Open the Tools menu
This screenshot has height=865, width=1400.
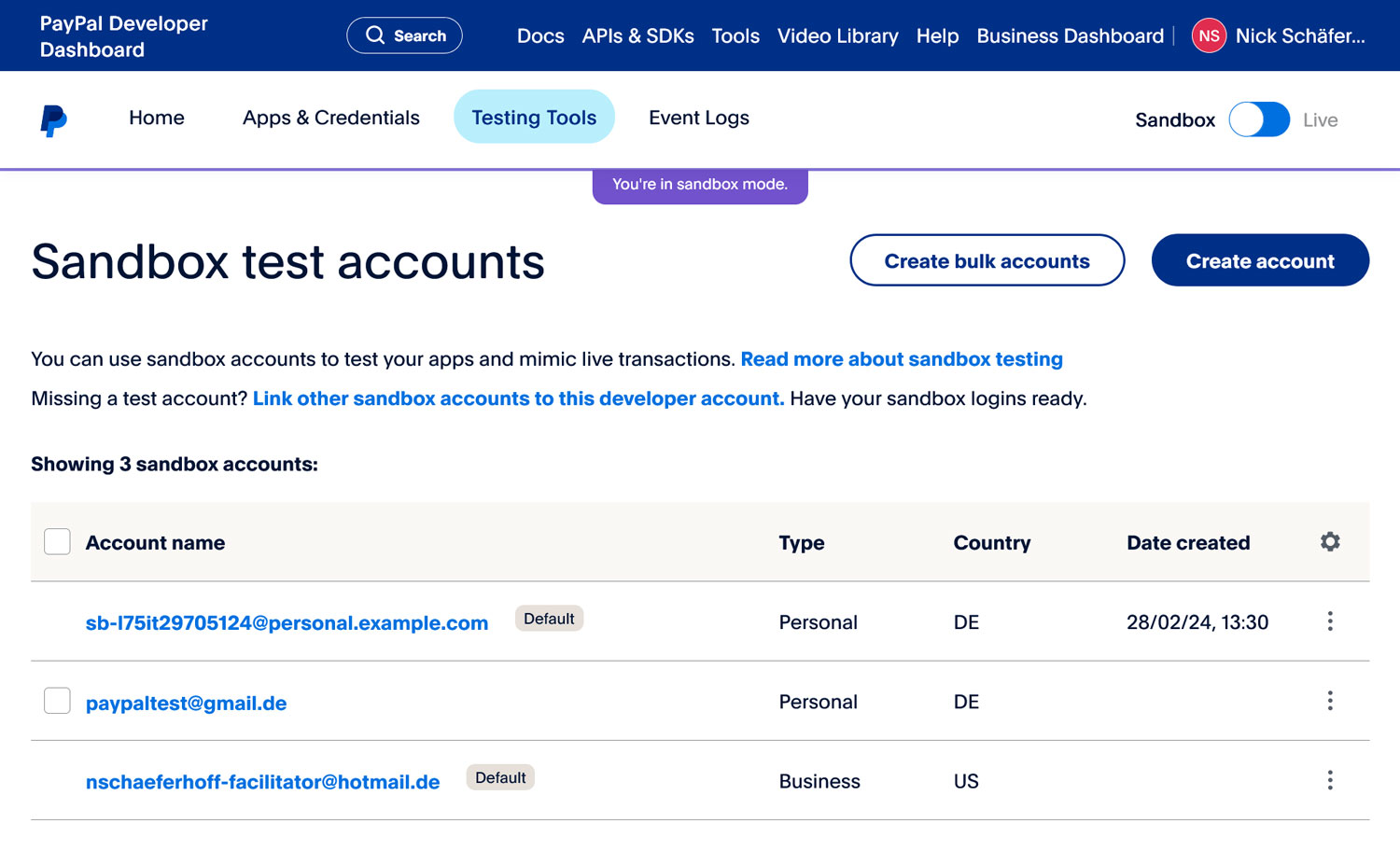tap(735, 35)
